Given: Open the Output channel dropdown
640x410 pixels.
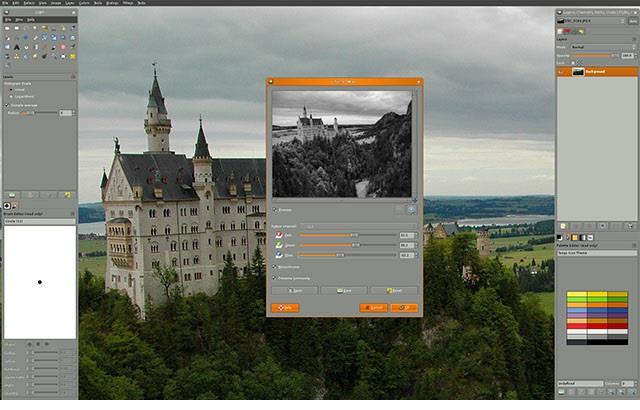Looking at the screenshot, I should pos(358,226).
